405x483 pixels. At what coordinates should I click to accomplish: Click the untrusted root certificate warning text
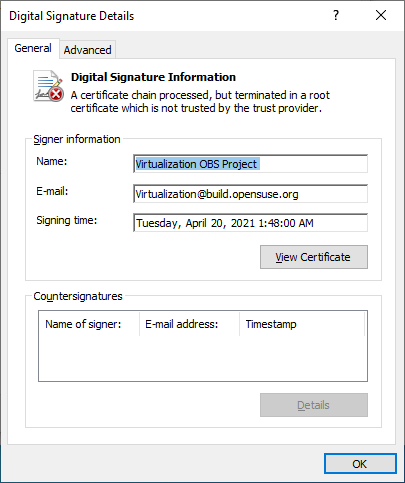tap(200, 102)
